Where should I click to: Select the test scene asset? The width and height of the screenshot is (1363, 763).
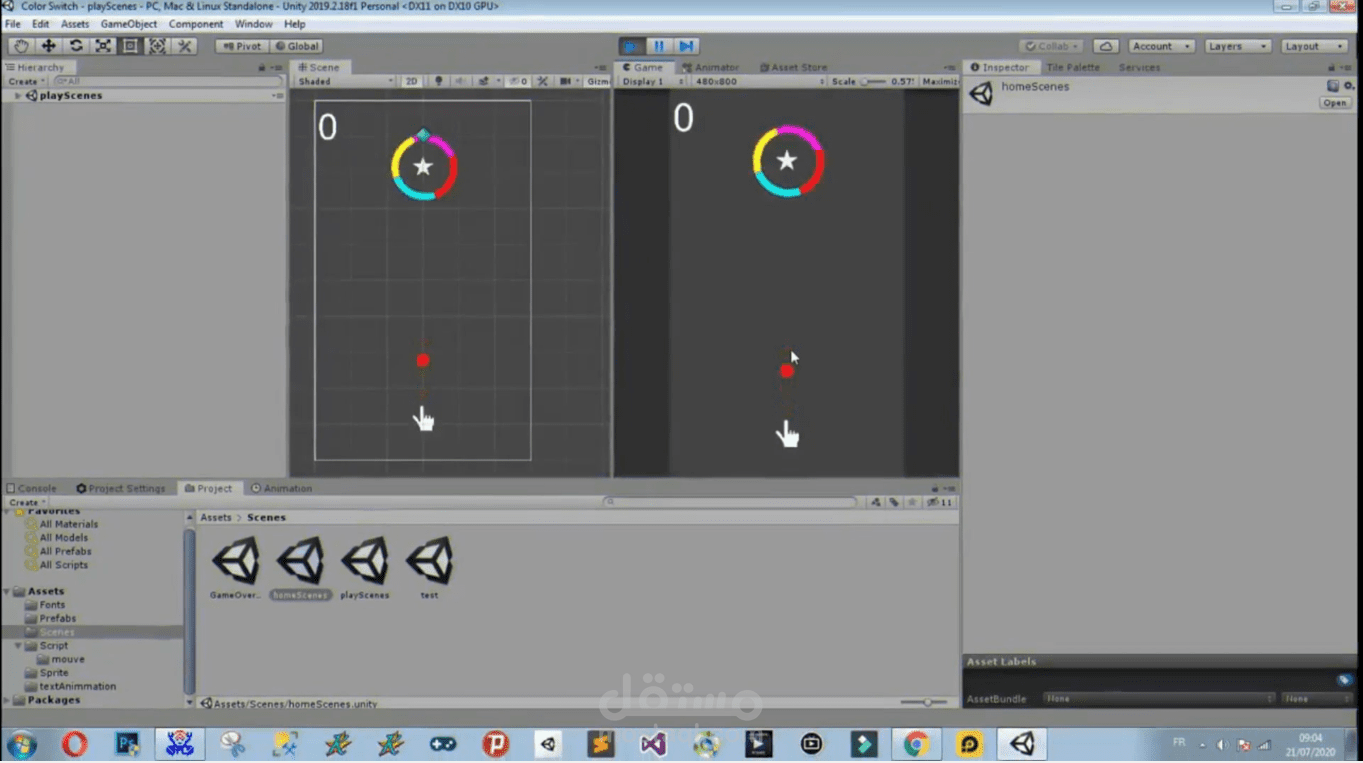(429, 569)
